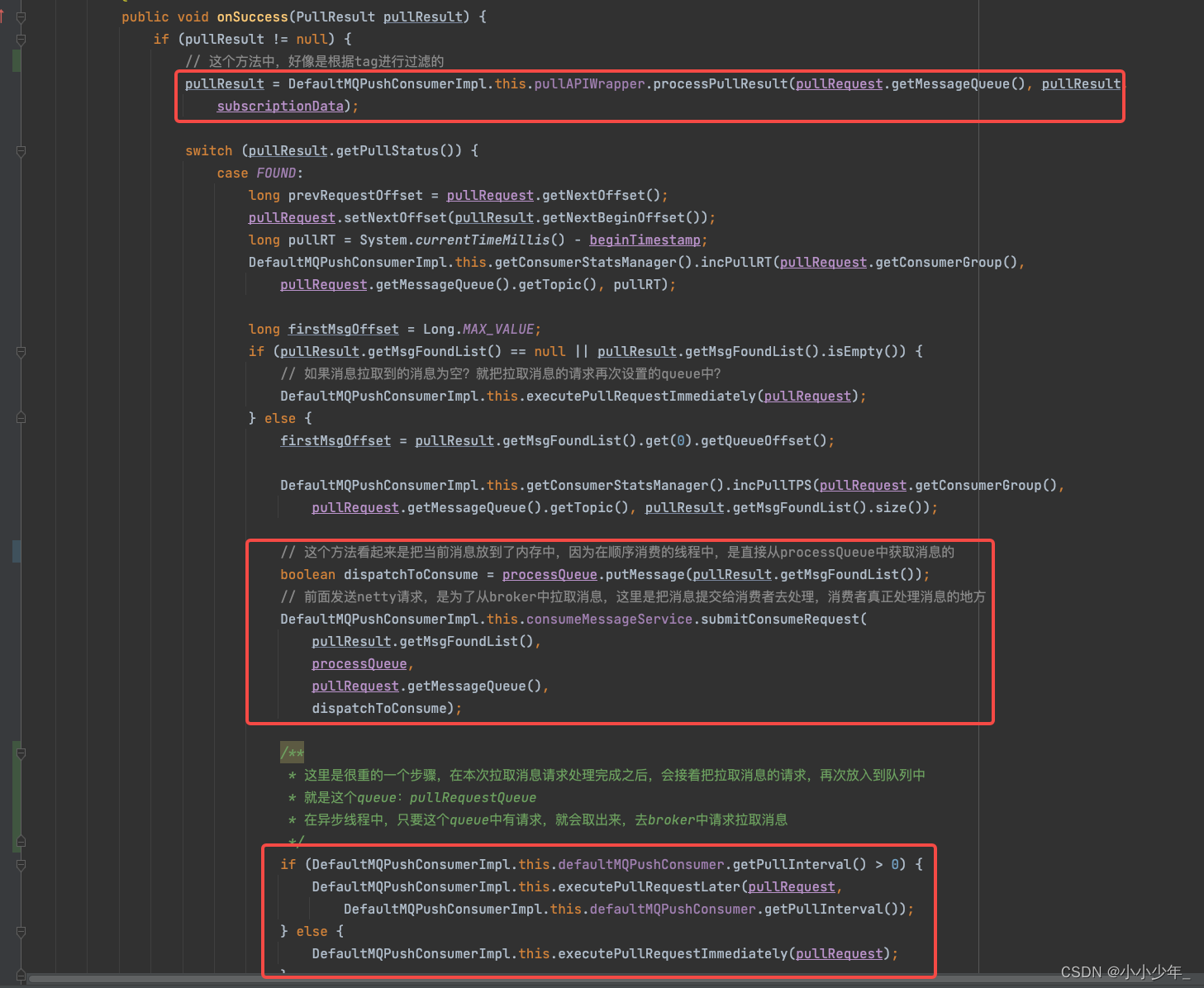Click the 'processQueue,' argument line
This screenshot has height=988, width=1204.
[x=363, y=663]
